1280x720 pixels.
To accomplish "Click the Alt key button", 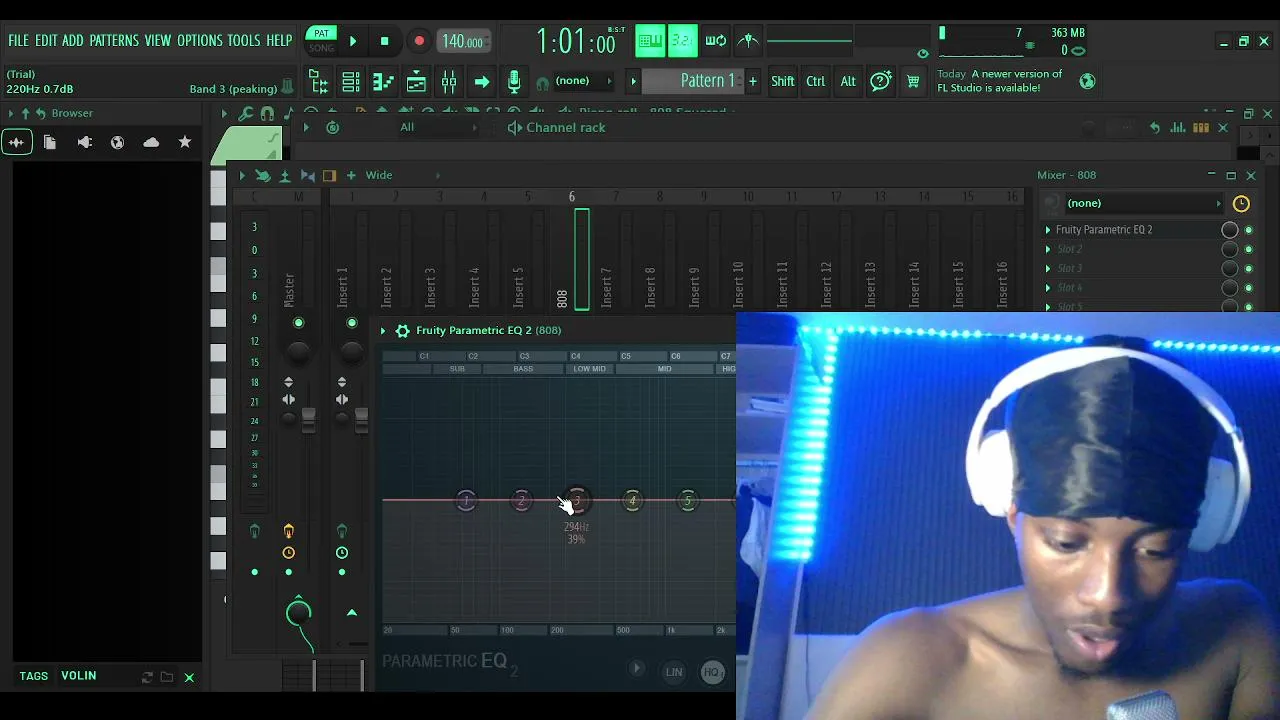I will click(x=848, y=81).
